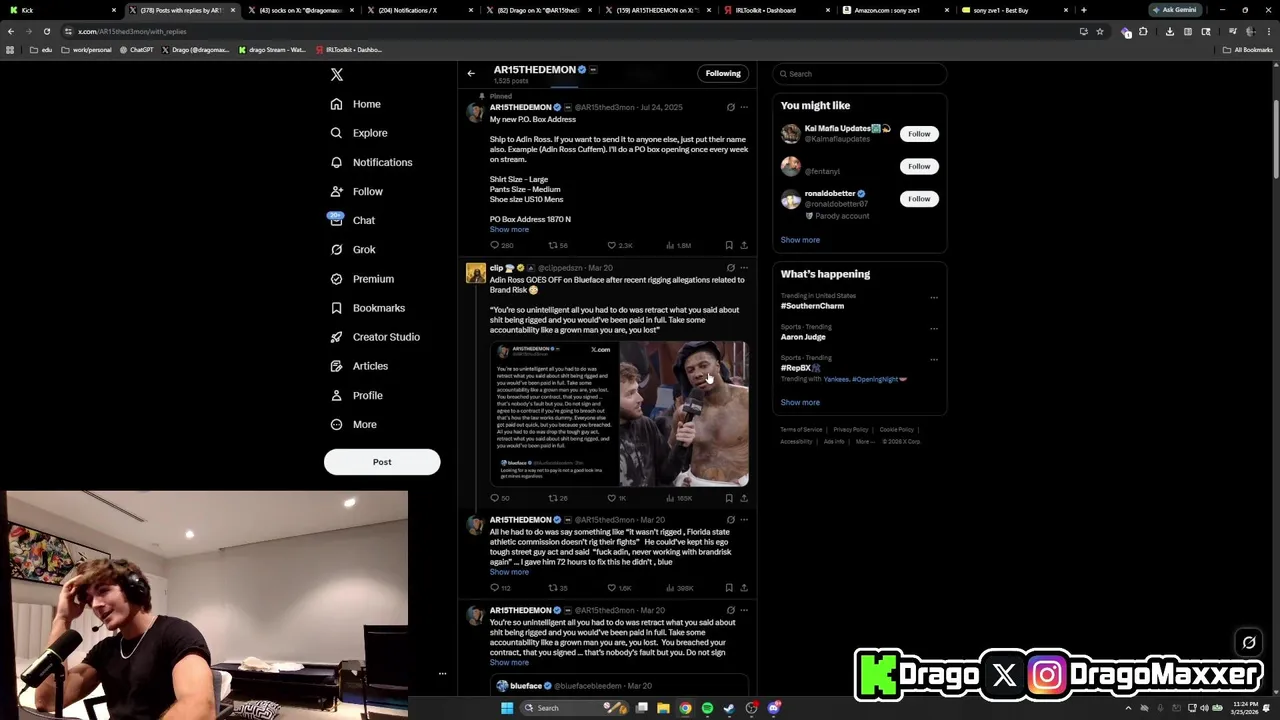Screen dimensions: 1280x720
Task: Click the X logo in the sidebar
Action: click(337, 75)
